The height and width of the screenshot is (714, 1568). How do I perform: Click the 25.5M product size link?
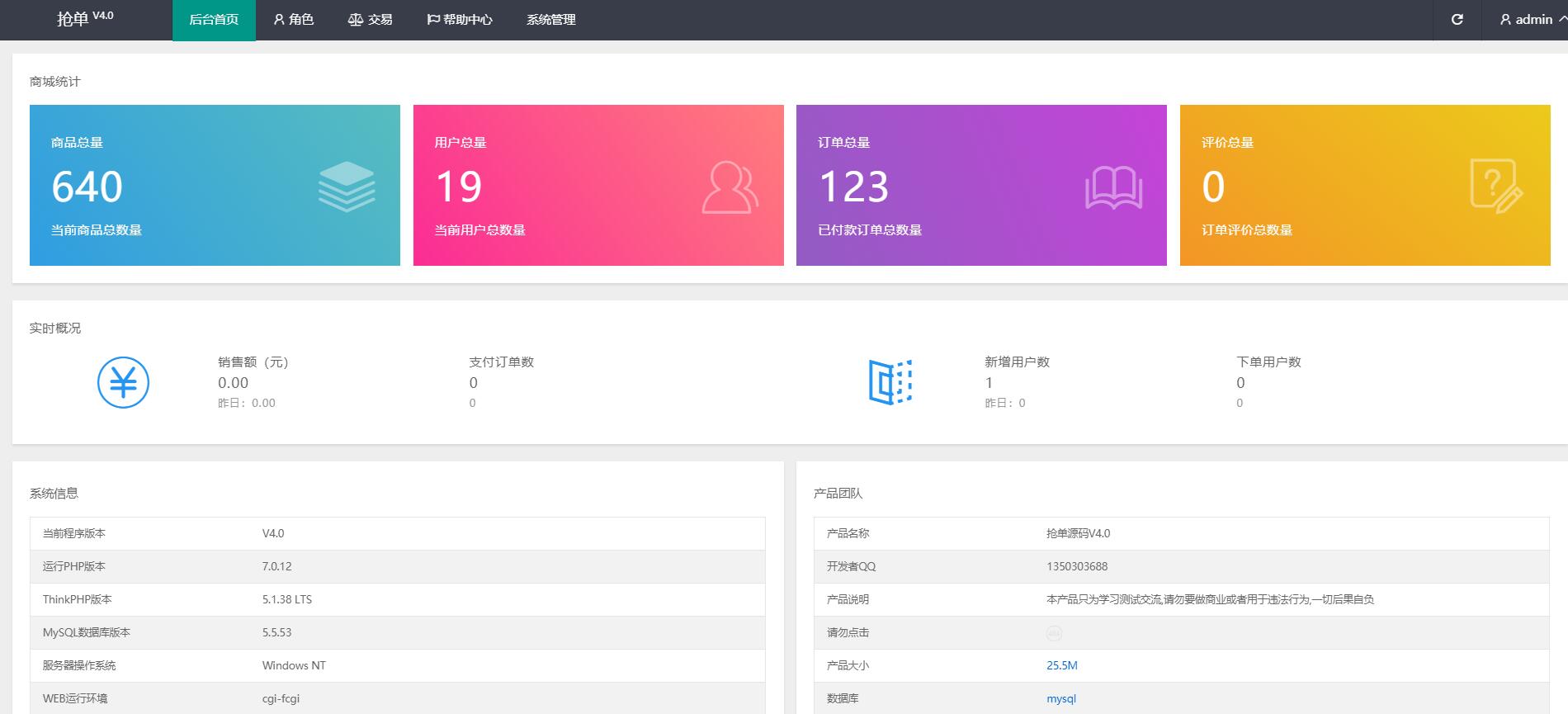[x=1061, y=665]
